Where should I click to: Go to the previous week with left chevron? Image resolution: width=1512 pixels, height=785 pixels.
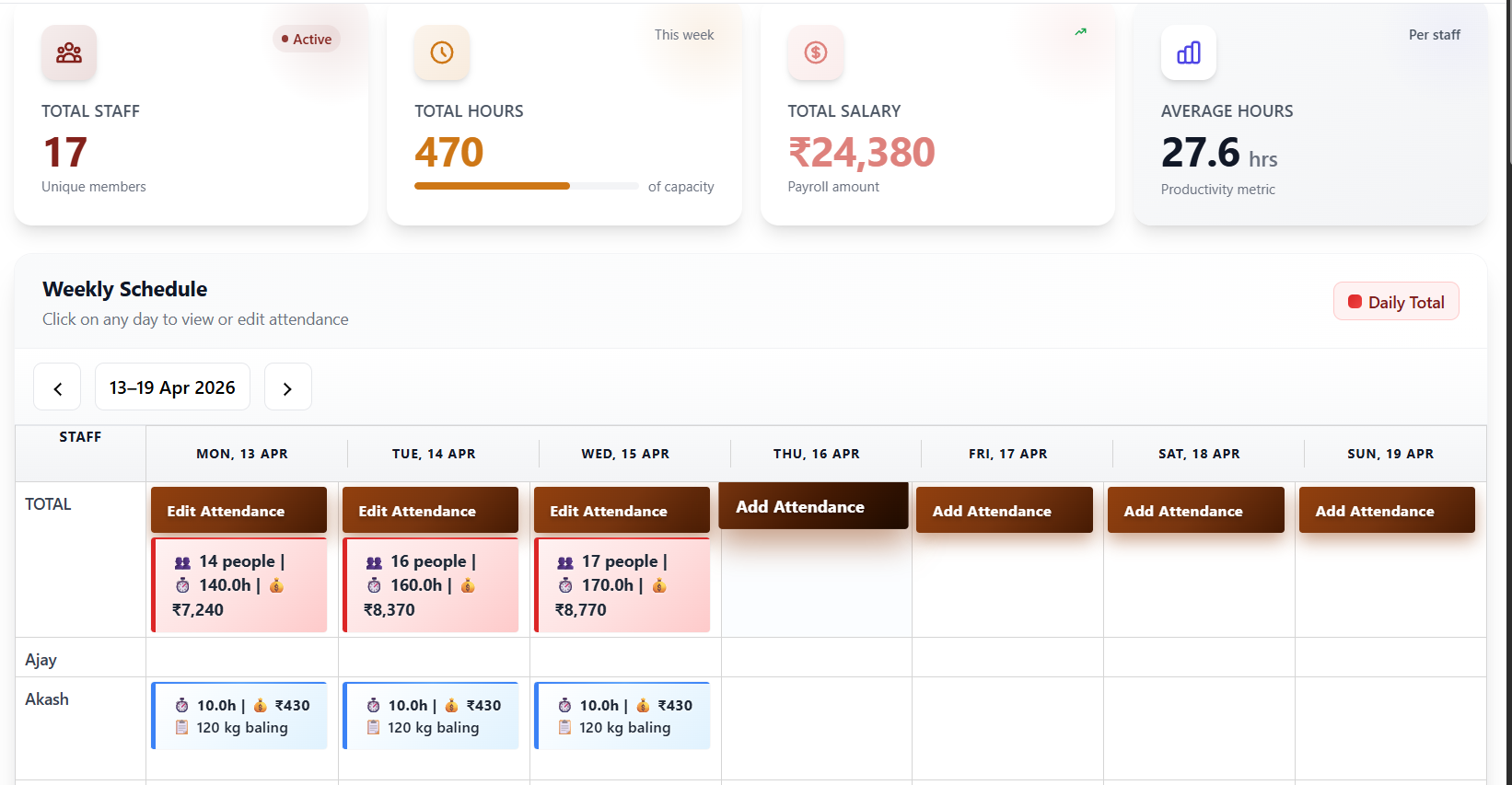(x=57, y=387)
